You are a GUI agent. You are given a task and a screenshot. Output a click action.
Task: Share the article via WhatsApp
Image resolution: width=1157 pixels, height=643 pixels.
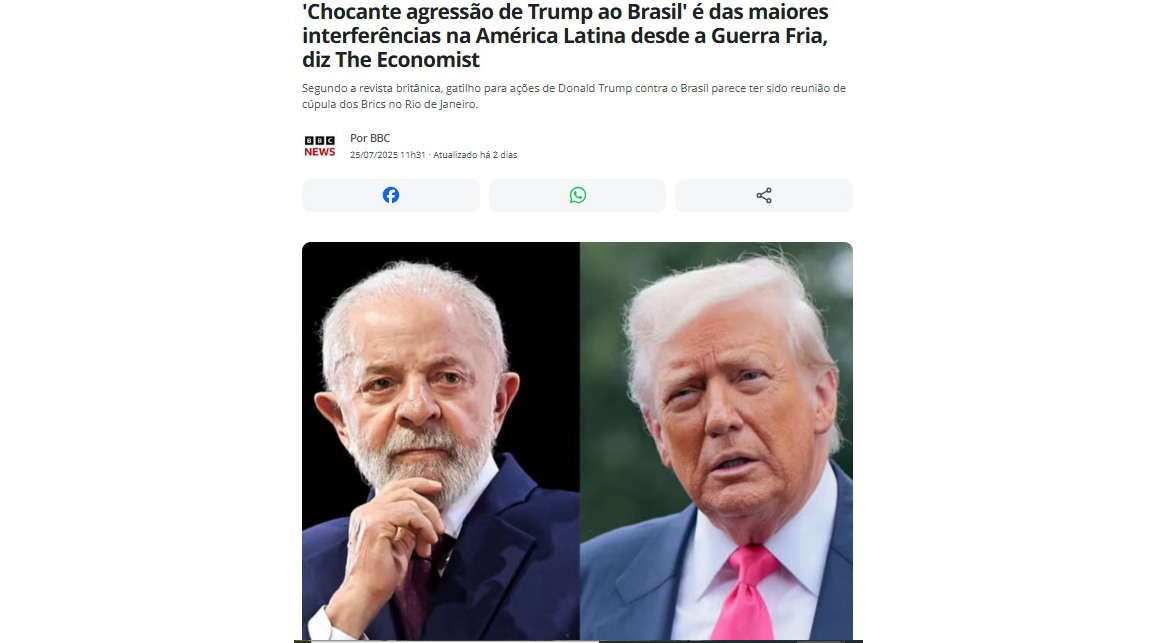(x=577, y=196)
